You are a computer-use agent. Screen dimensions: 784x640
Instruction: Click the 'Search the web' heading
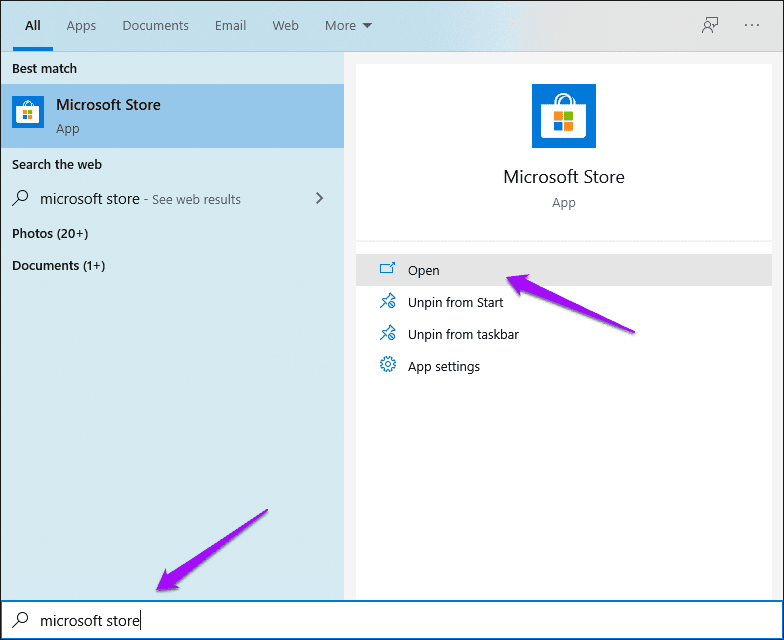click(57, 164)
